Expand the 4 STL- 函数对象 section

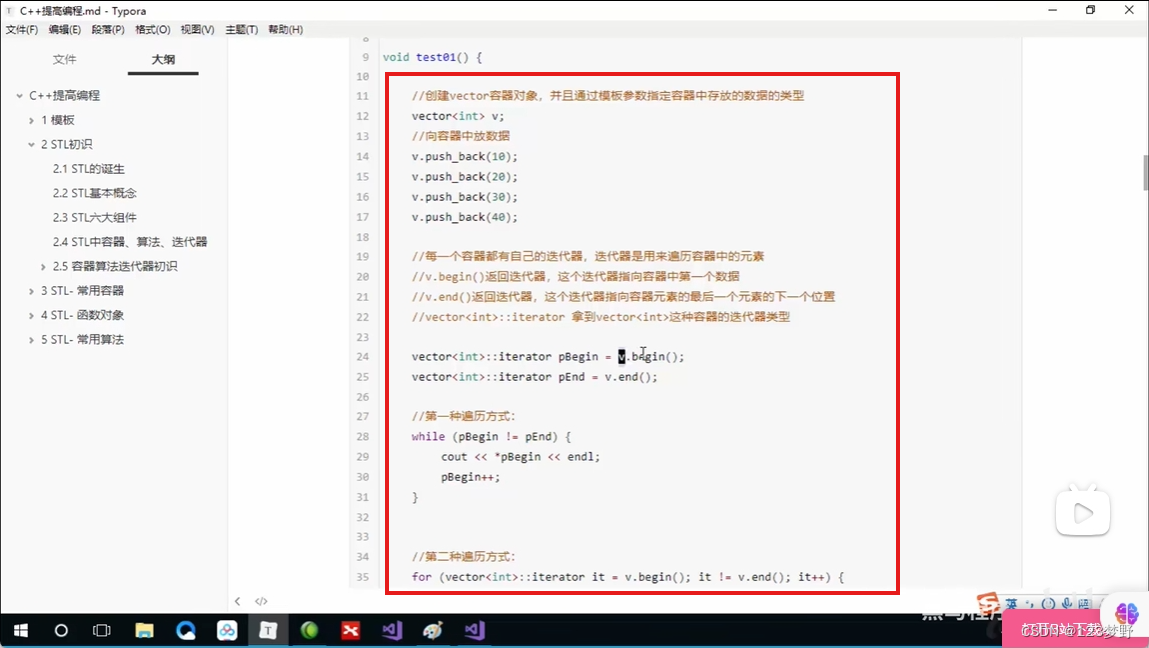click(x=32, y=315)
